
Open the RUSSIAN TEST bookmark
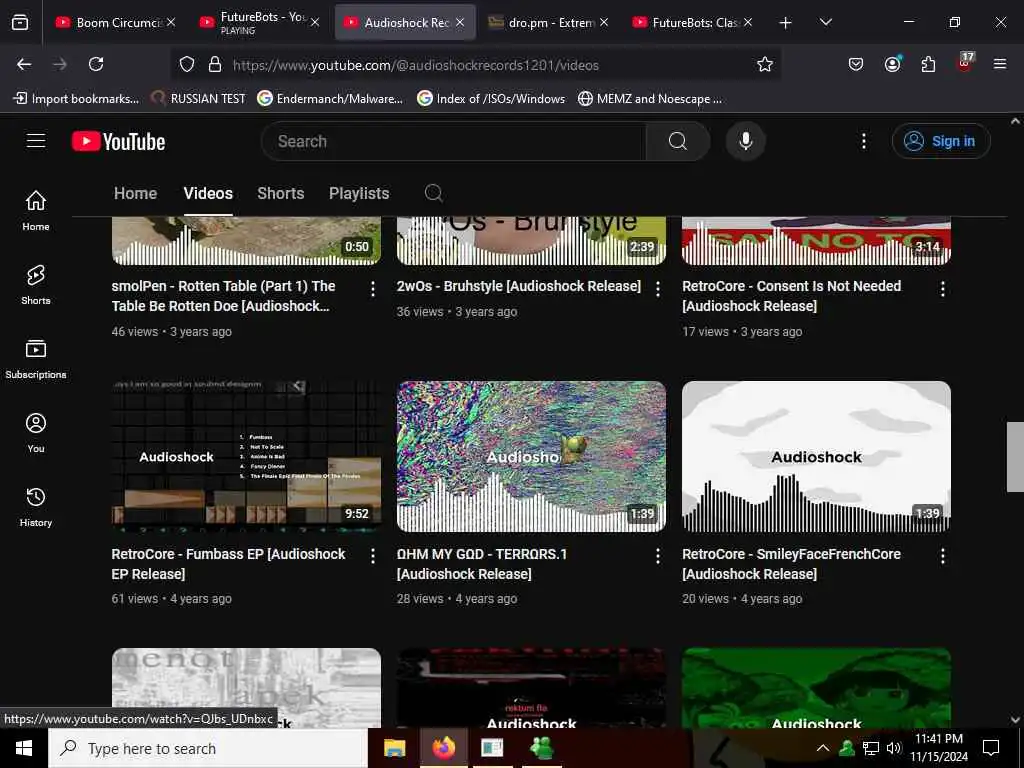pyautogui.click(x=199, y=99)
